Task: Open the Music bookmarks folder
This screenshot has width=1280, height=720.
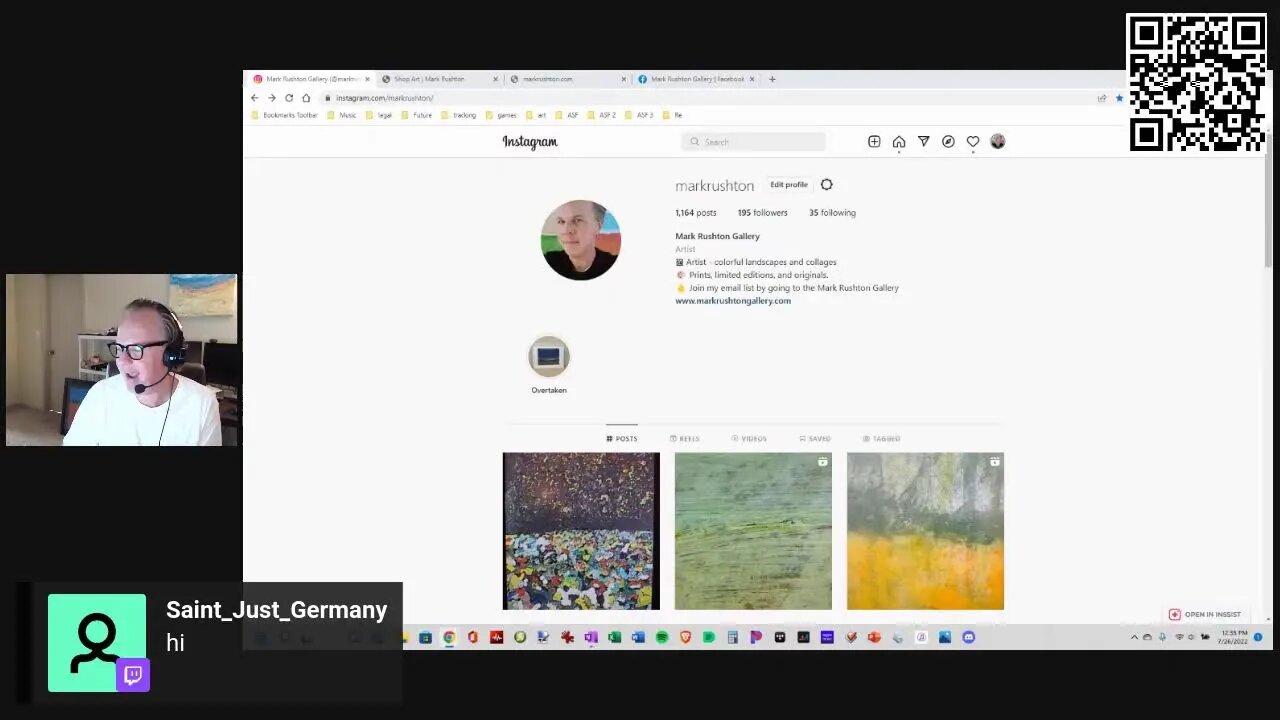Action: tap(341, 115)
